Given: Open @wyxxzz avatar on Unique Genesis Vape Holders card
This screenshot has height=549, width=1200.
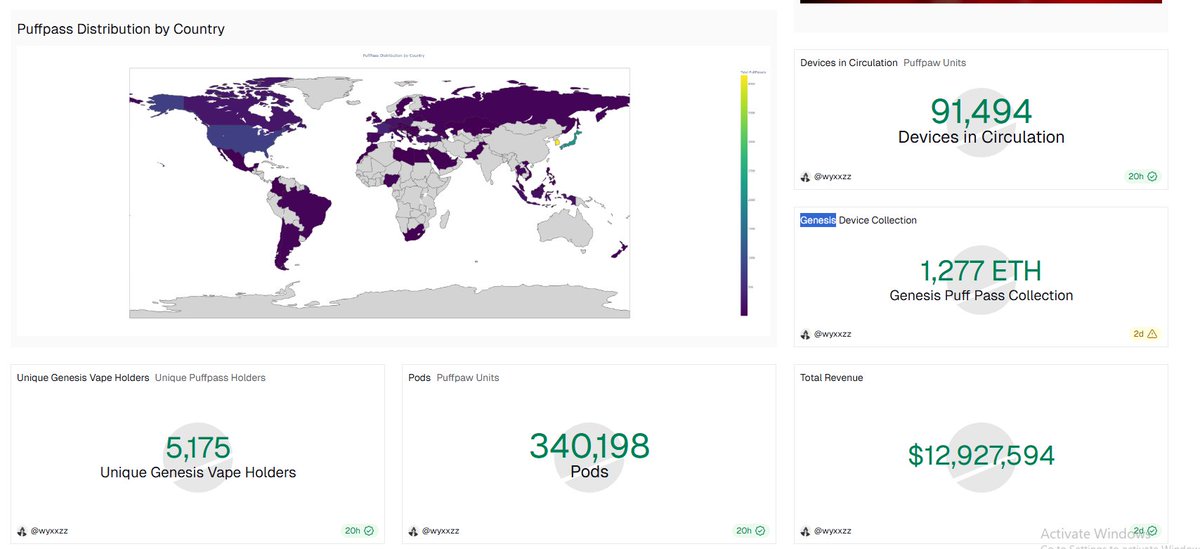Looking at the screenshot, I should click(x=22, y=531).
